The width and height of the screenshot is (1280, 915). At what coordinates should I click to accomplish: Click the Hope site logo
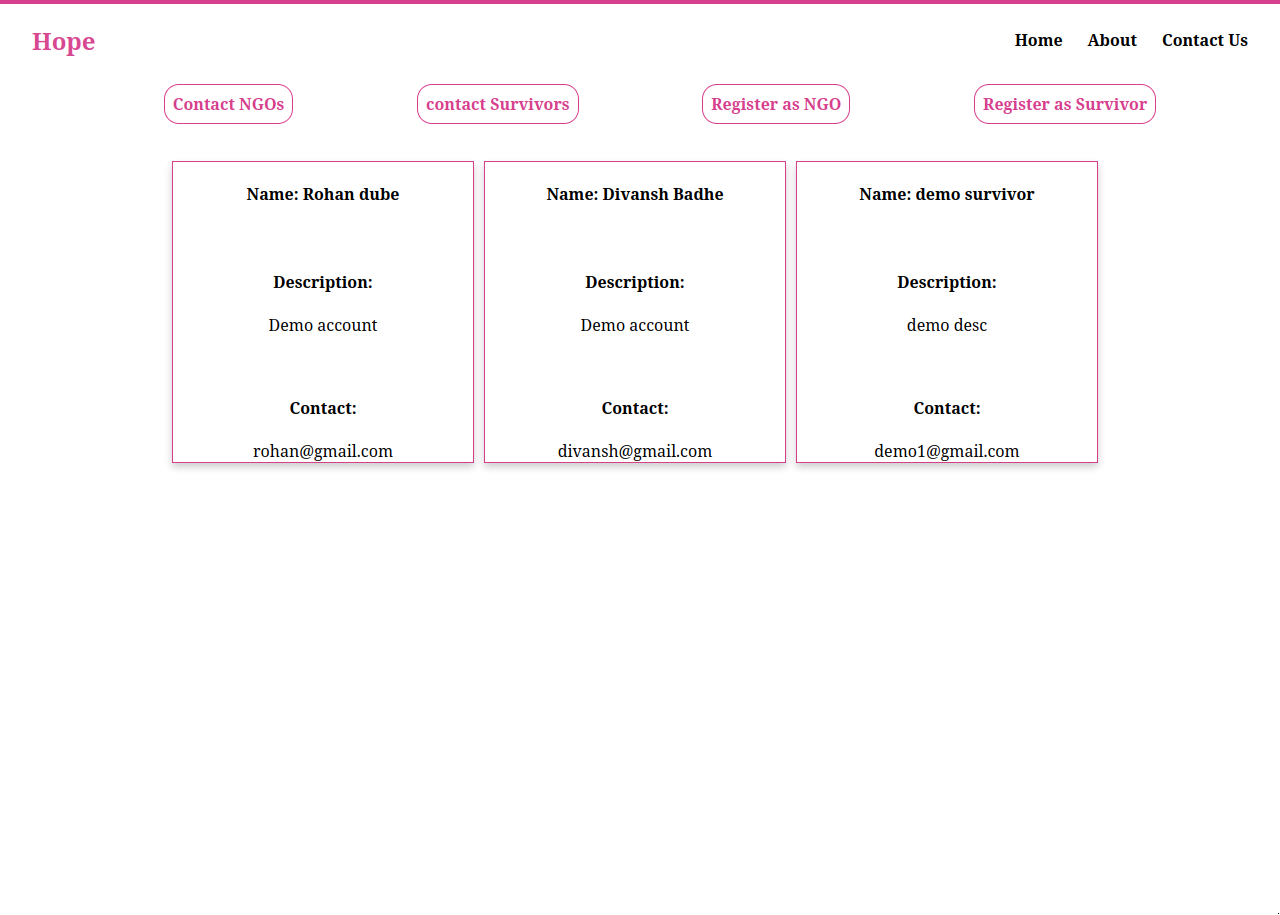coord(63,41)
